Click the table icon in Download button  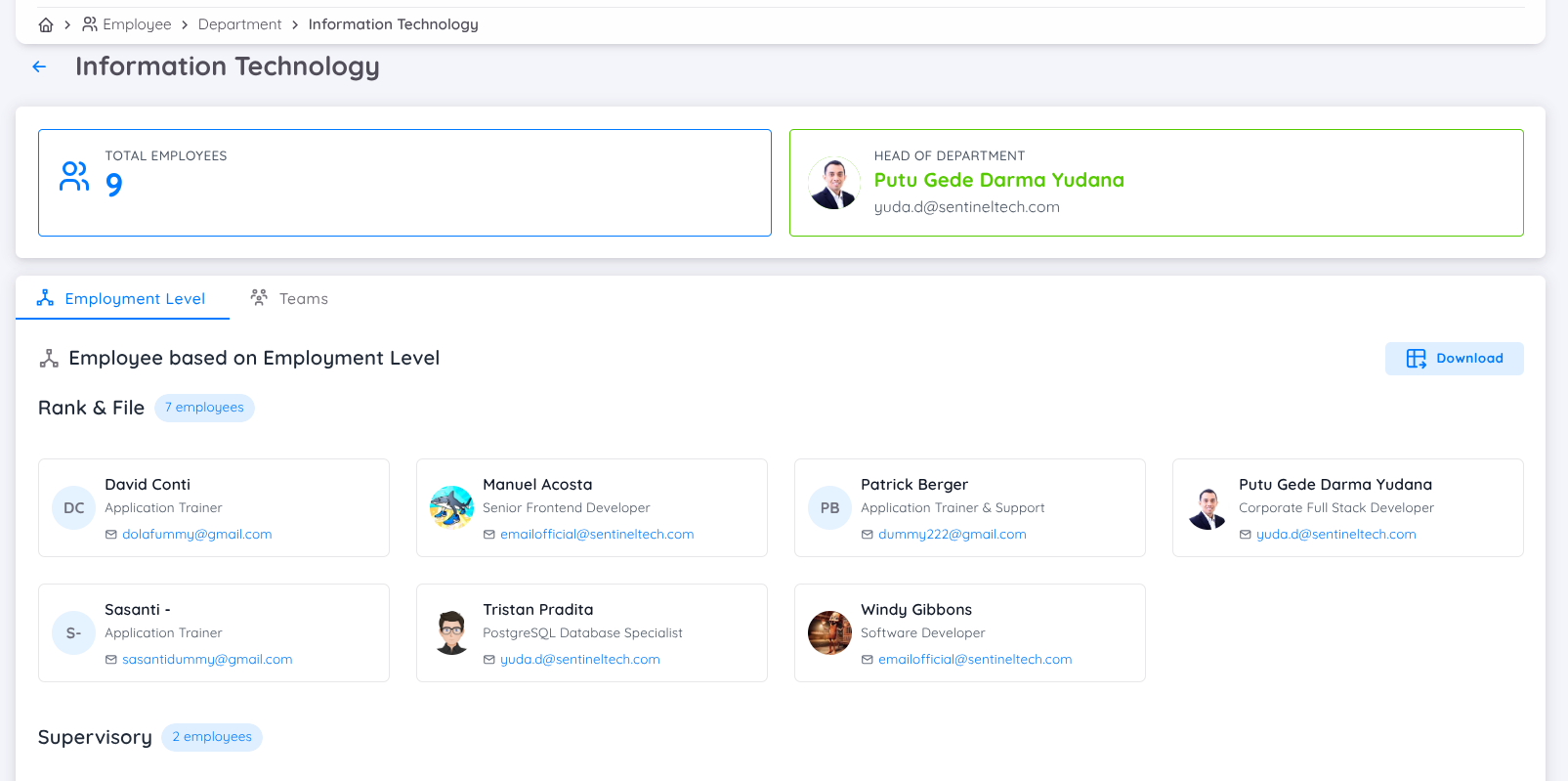tap(1417, 359)
